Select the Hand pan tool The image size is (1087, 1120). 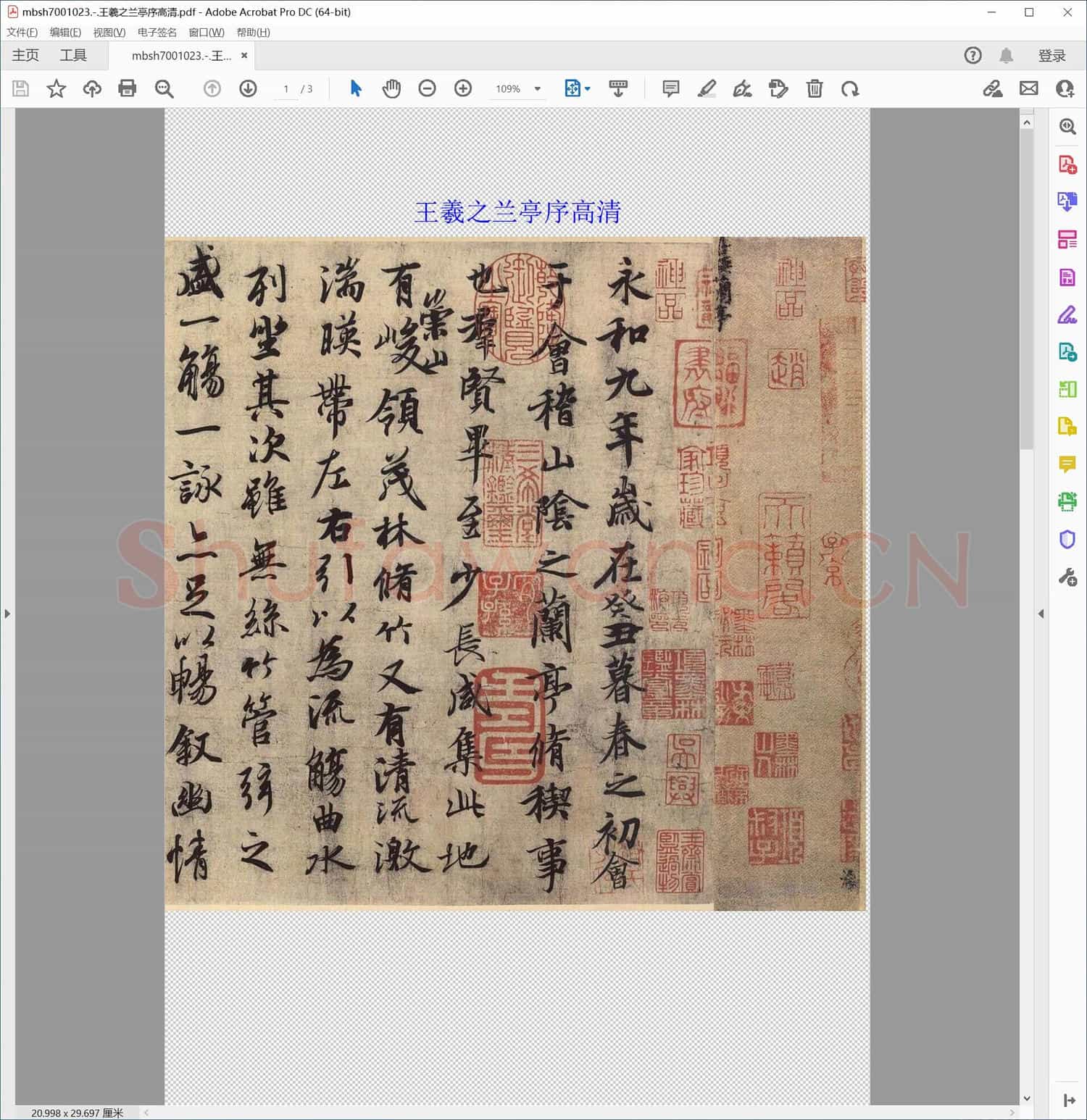coord(391,88)
